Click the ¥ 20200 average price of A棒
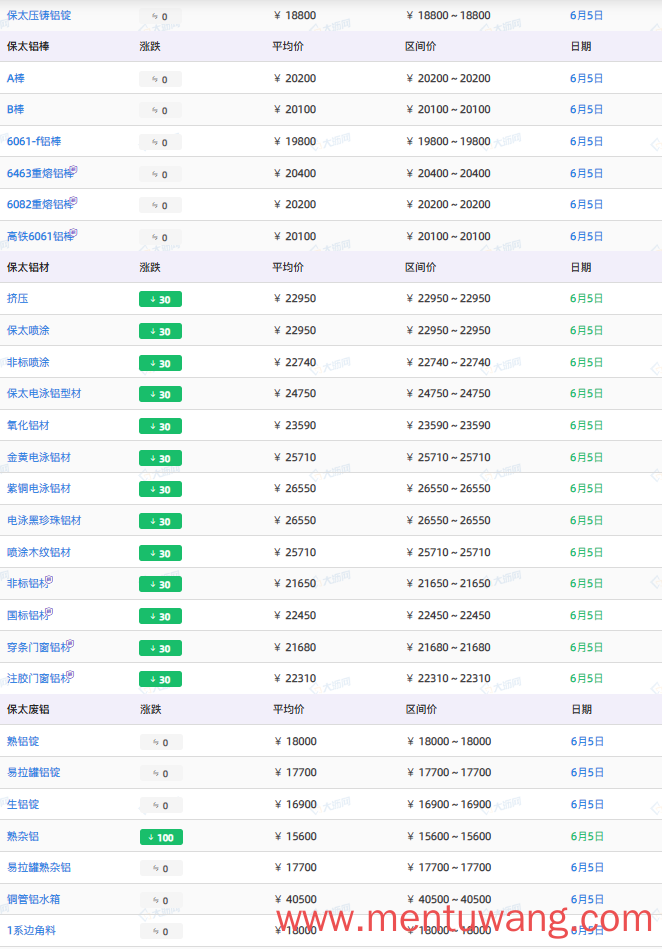Viewport: 662px width, 949px height. point(295,78)
